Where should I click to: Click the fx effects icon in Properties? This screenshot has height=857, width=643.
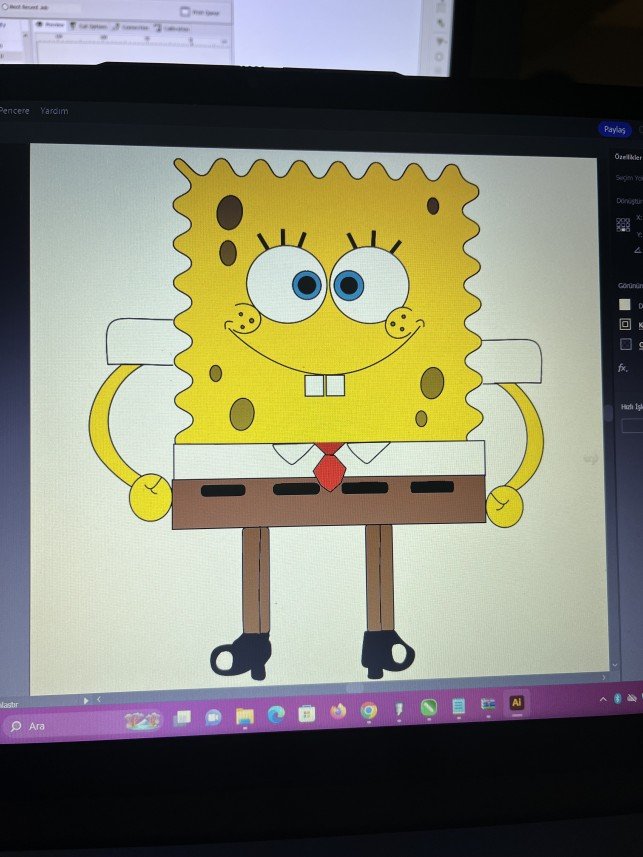623,368
